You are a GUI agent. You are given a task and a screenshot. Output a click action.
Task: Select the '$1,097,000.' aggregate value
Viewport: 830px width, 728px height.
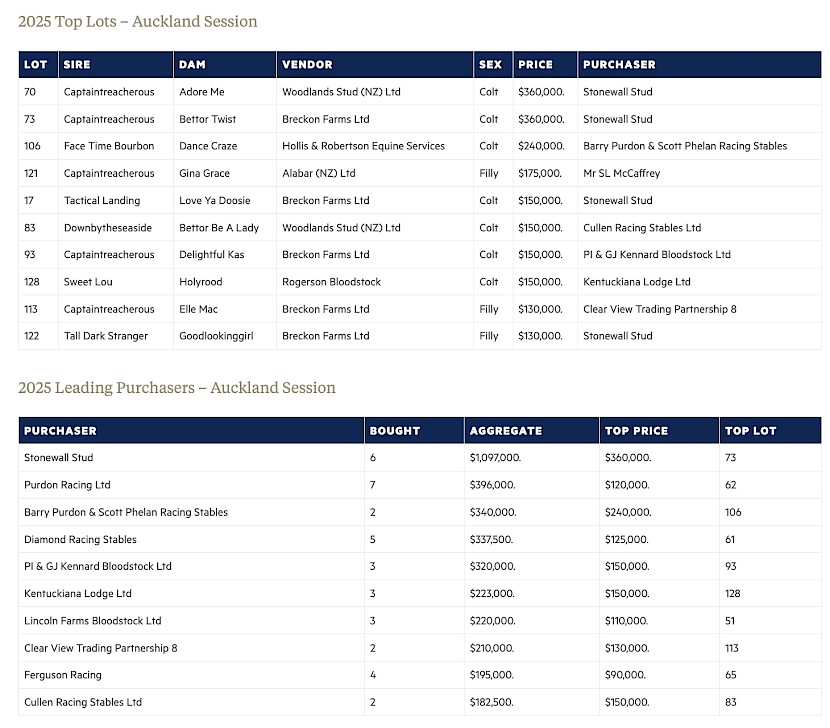tap(495, 458)
